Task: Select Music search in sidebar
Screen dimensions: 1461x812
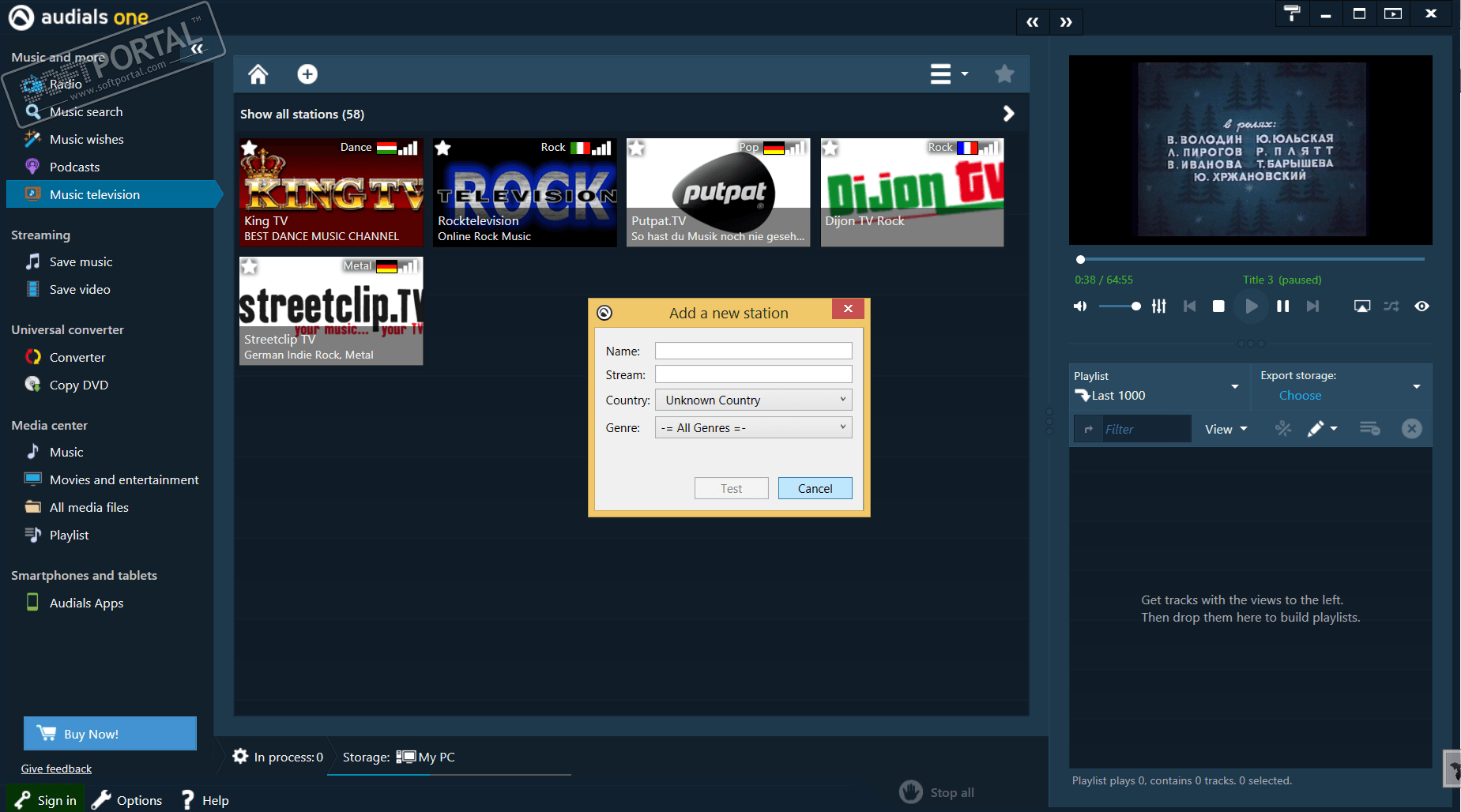Action: tap(86, 111)
